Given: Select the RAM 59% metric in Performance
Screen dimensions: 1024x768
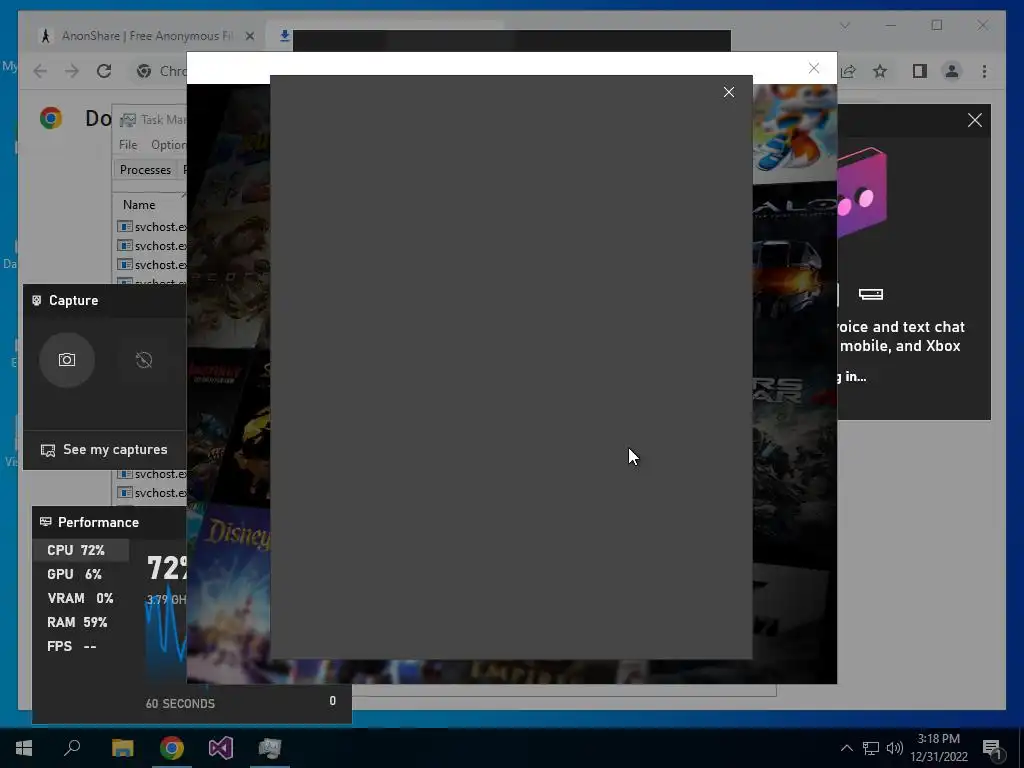Looking at the screenshot, I should pyautogui.click(x=81, y=622).
